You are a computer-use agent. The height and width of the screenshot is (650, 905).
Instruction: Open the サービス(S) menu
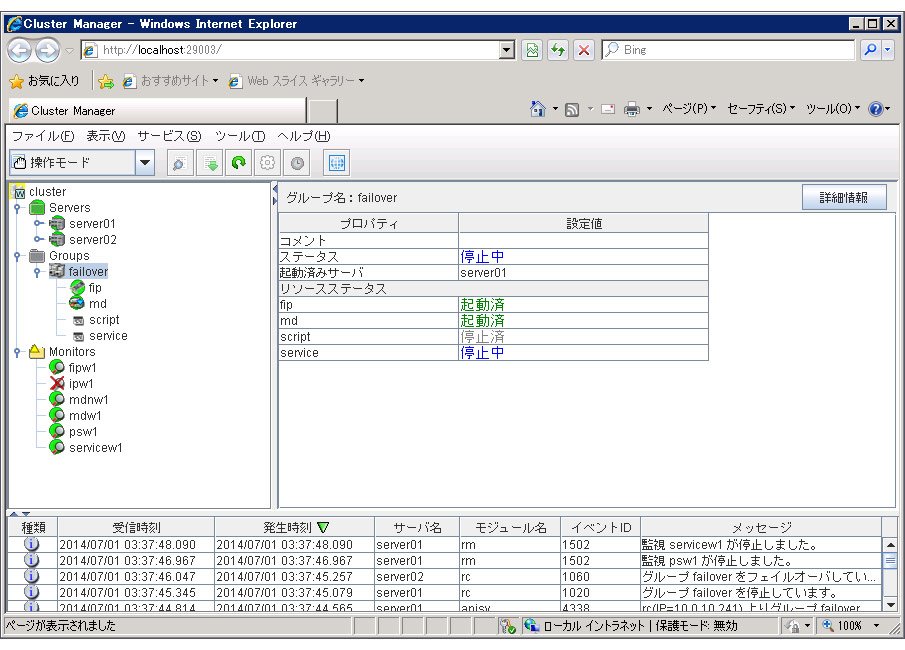(x=169, y=136)
